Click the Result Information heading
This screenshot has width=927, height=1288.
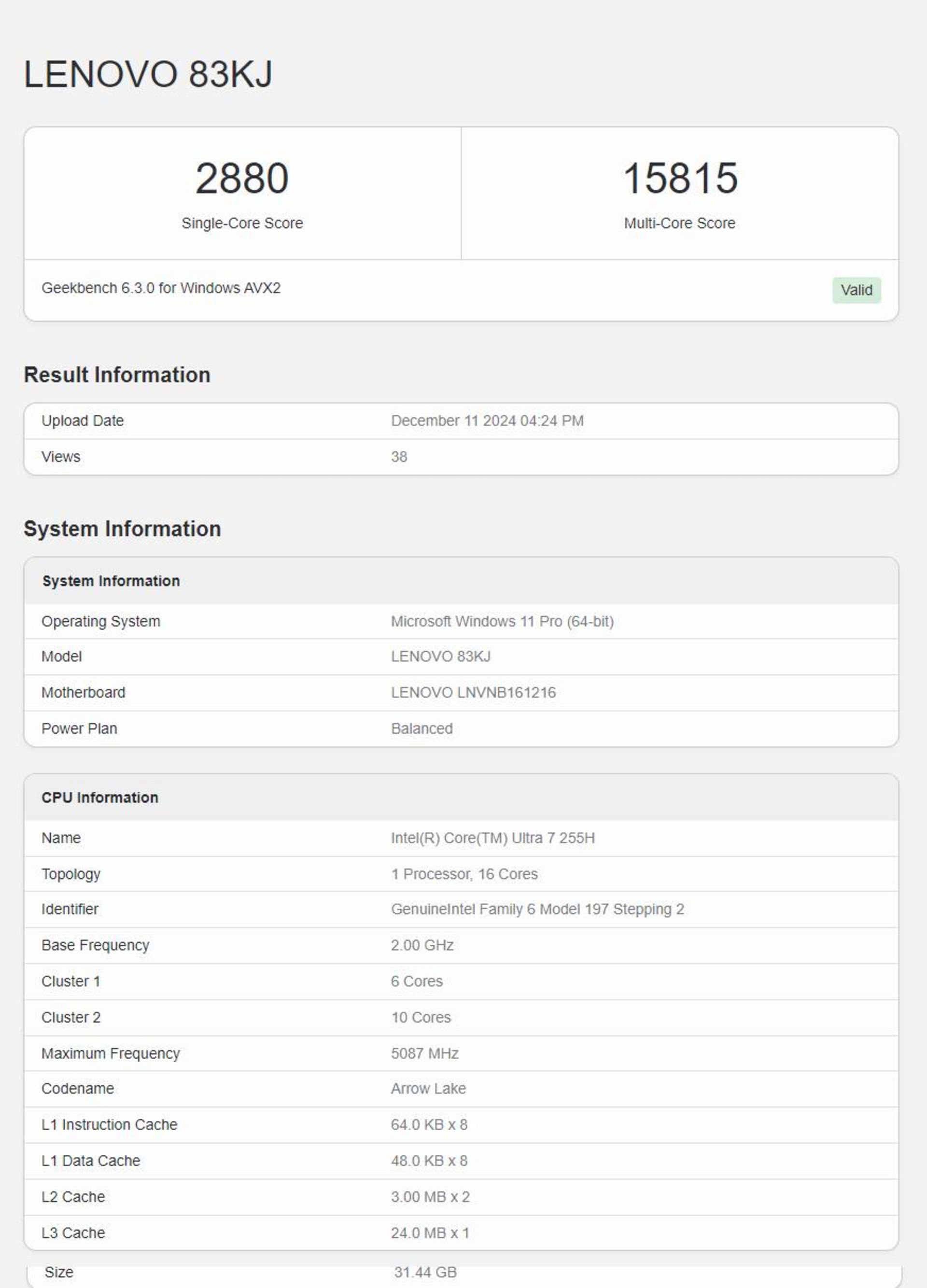pos(117,375)
